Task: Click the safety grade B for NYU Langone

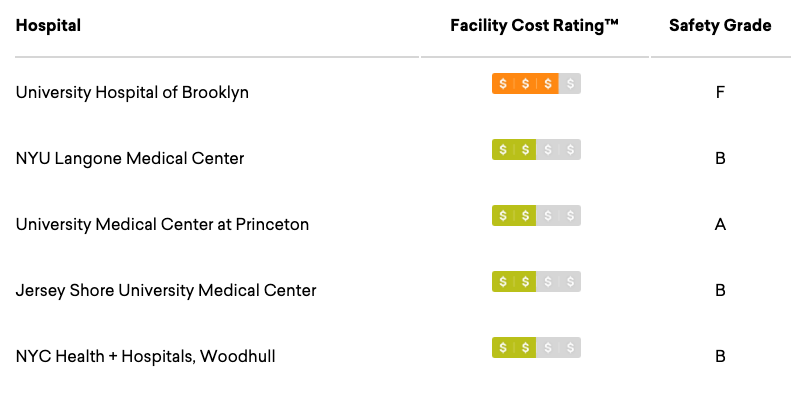Action: click(x=720, y=158)
